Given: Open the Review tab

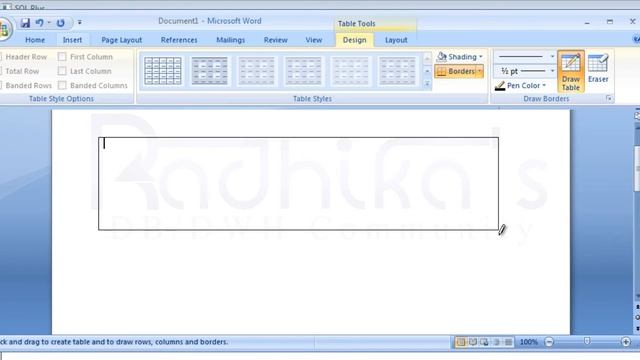Looking at the screenshot, I should [276, 40].
